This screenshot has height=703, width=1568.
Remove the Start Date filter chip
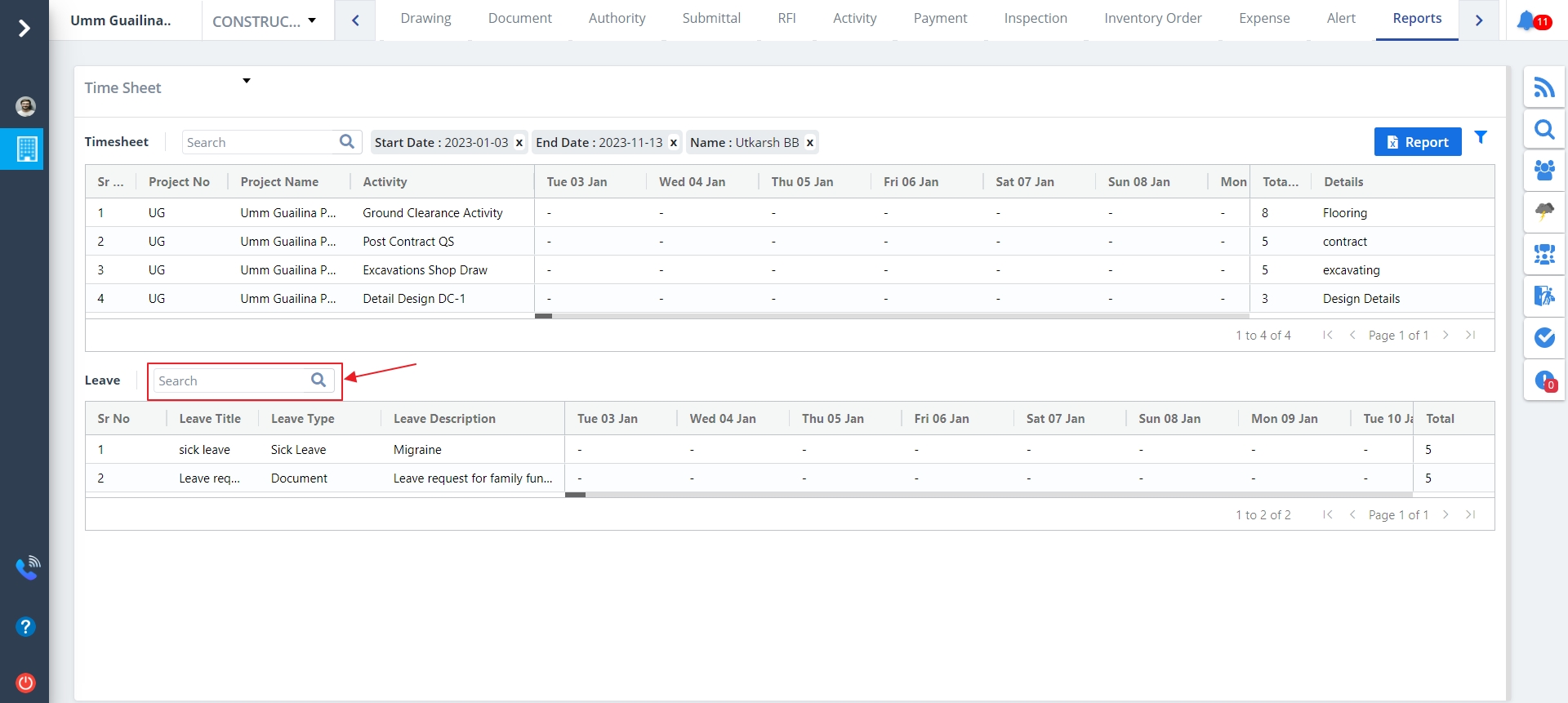click(x=519, y=143)
